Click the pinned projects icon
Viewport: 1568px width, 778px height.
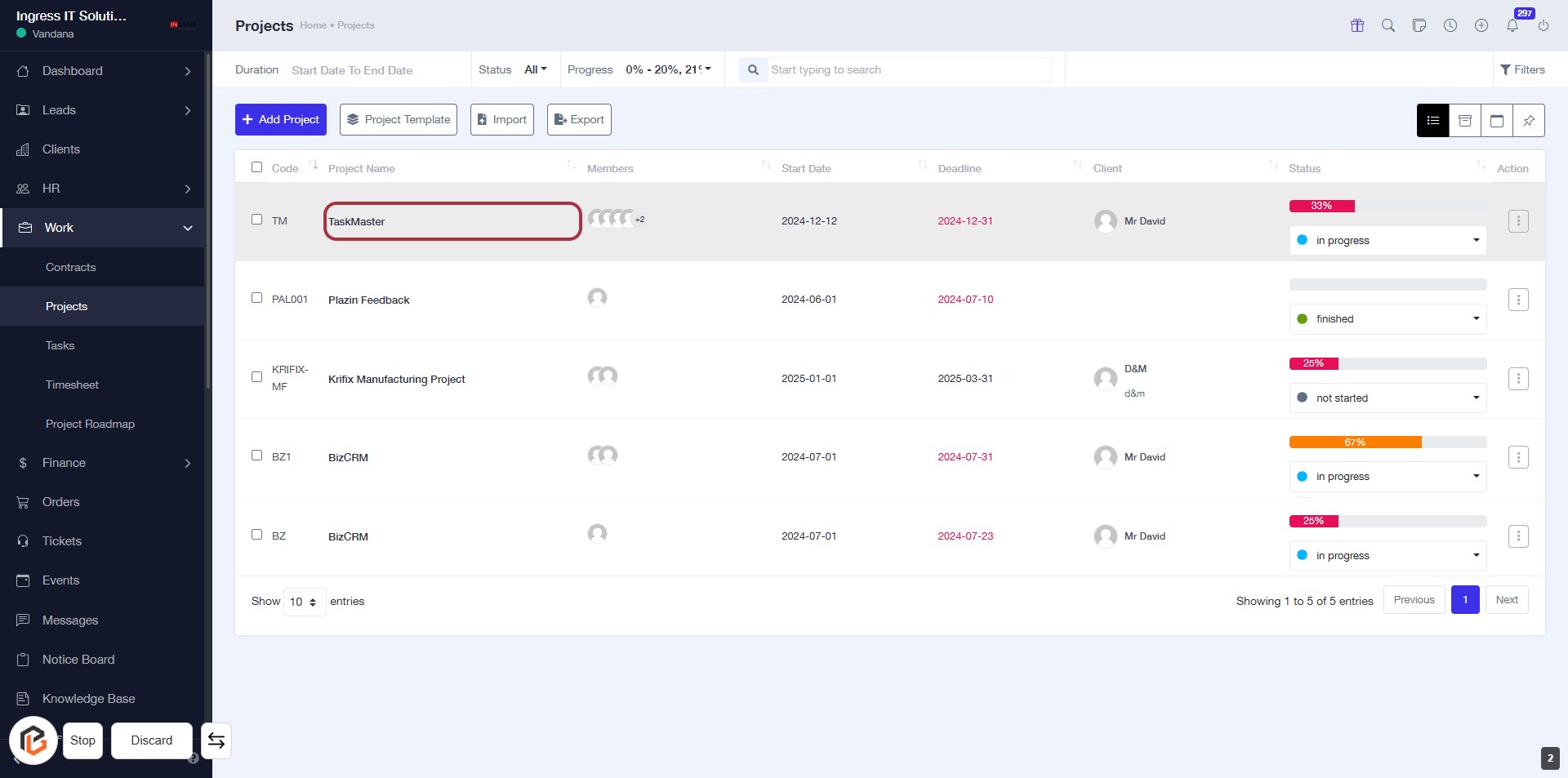[1528, 121]
